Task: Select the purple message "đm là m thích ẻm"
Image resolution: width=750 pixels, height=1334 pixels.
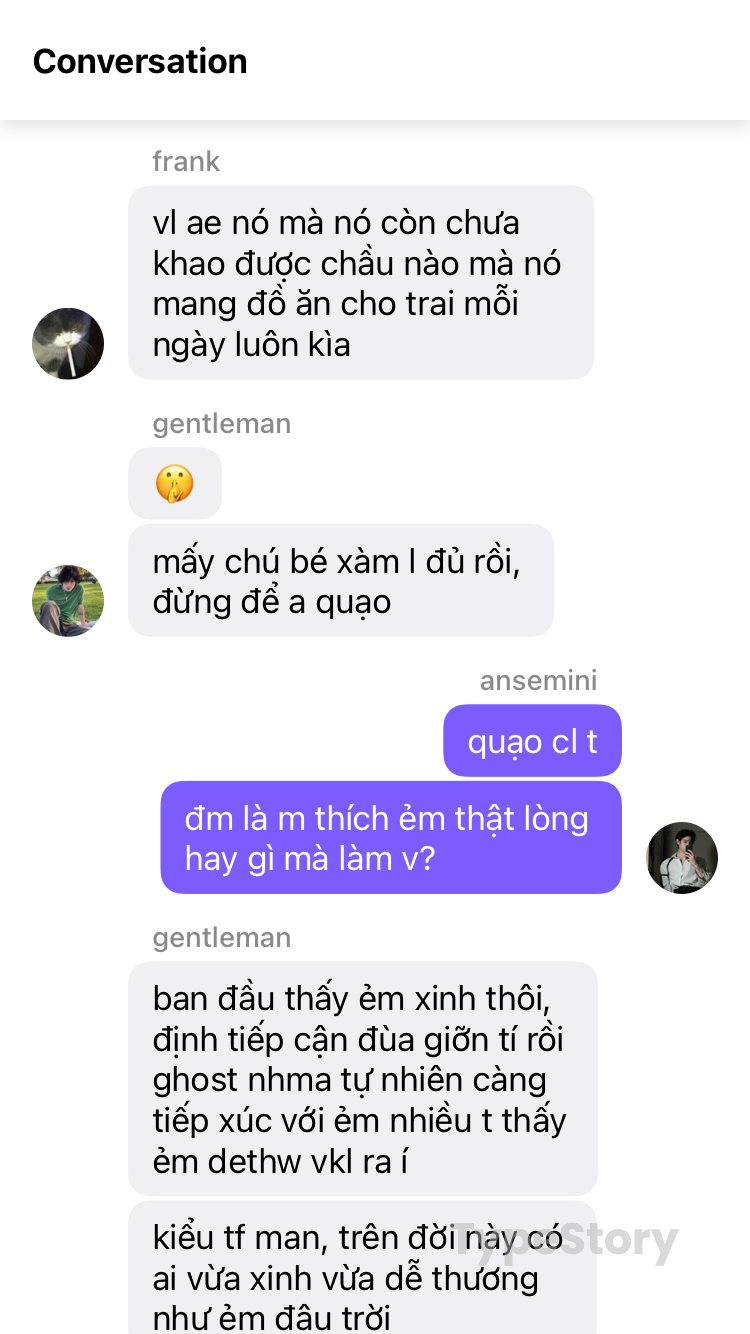Action: point(391,838)
